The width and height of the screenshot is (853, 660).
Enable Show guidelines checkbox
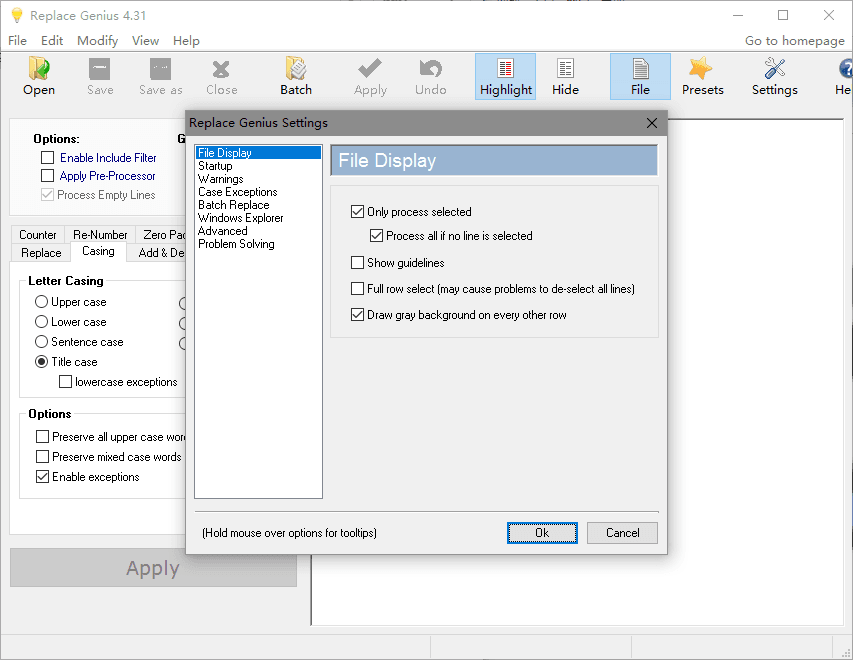[357, 263]
